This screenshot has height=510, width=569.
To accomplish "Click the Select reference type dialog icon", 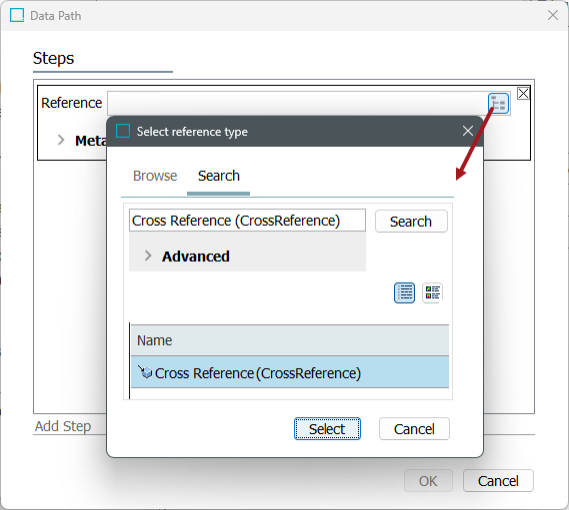I will coord(123,131).
